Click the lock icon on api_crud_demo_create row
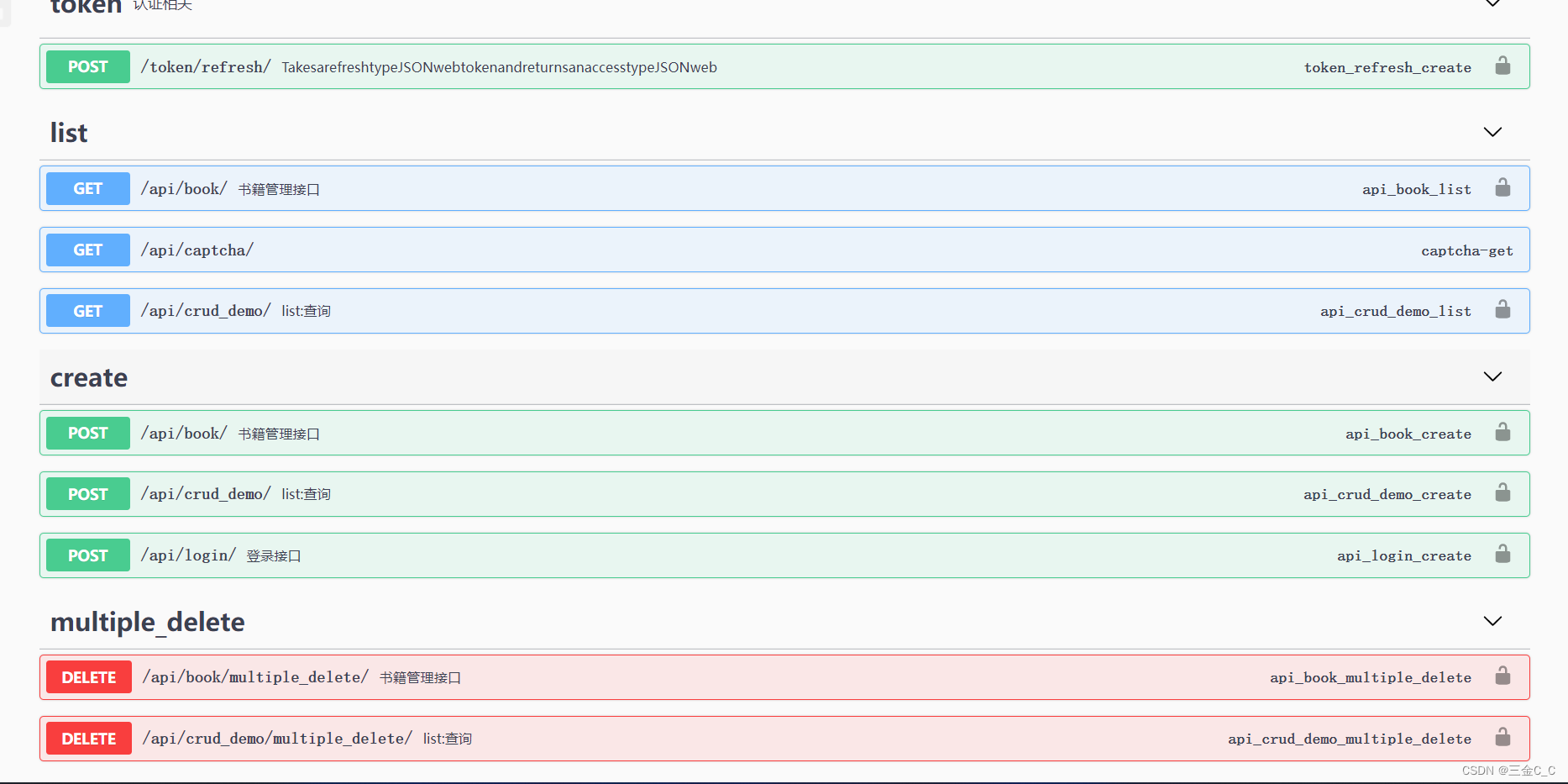 (x=1502, y=492)
